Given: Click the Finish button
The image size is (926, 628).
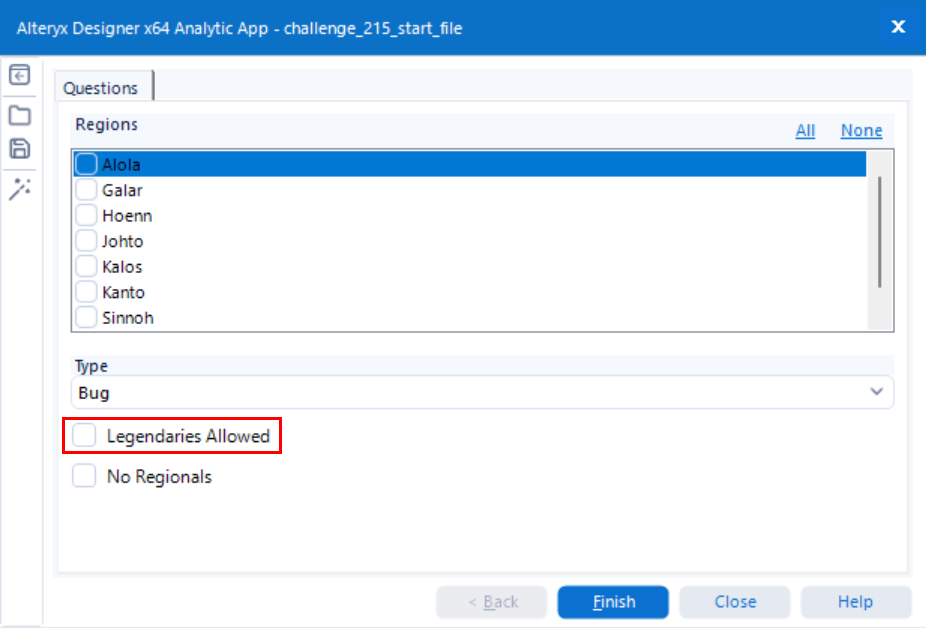Looking at the screenshot, I should (613, 602).
